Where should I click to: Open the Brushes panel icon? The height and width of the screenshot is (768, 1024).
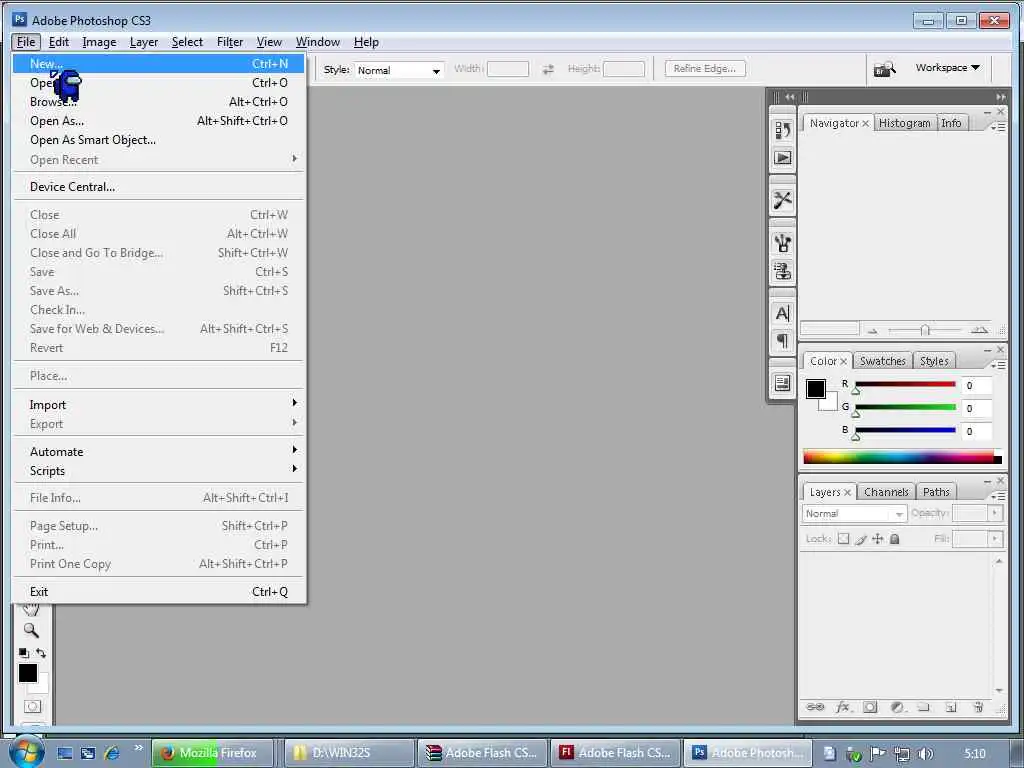pyautogui.click(x=782, y=243)
